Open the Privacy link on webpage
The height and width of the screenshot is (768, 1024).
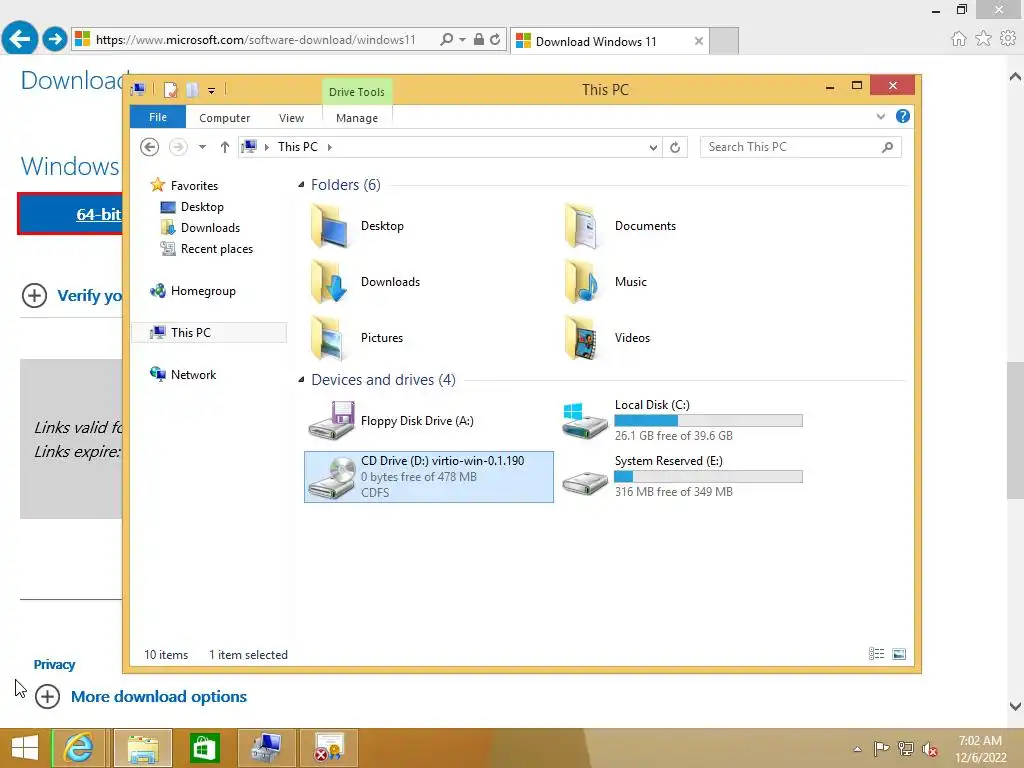point(54,664)
